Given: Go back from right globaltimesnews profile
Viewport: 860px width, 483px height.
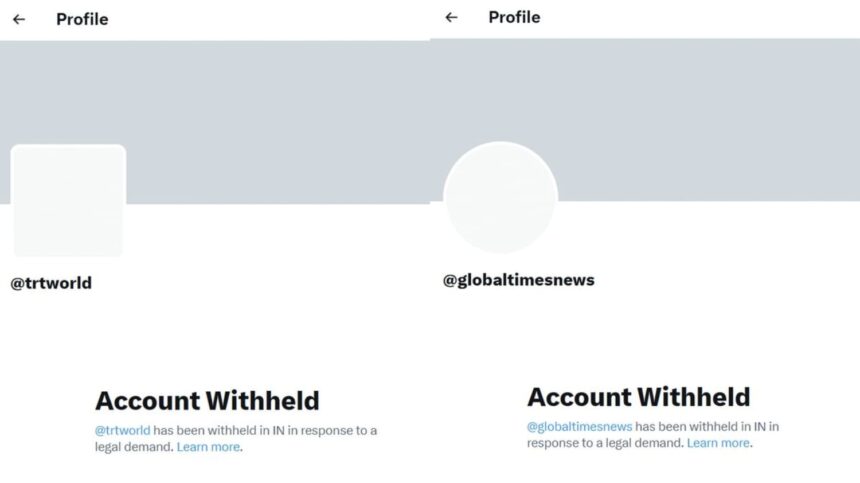Looking at the screenshot, I should (451, 18).
